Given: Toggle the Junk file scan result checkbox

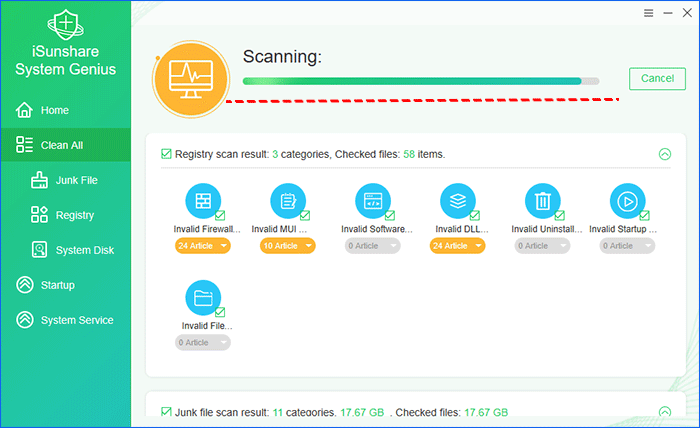Looking at the screenshot, I should click(x=166, y=411).
